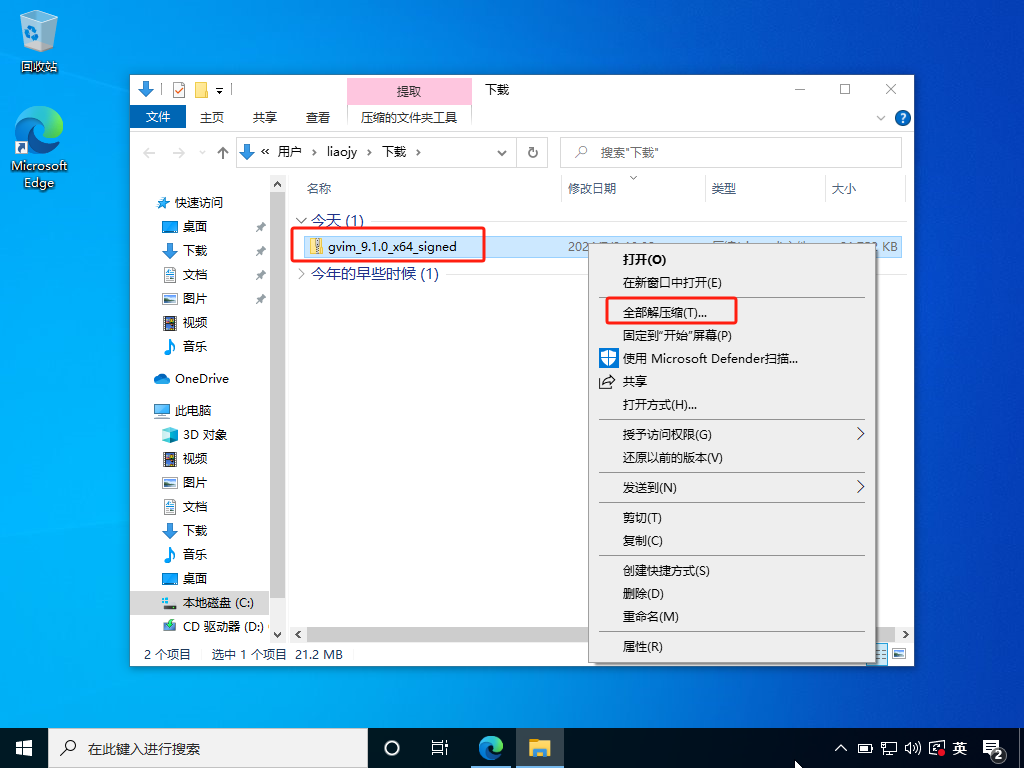Open 图片 under Quick Access
The height and width of the screenshot is (768, 1024).
(185, 298)
